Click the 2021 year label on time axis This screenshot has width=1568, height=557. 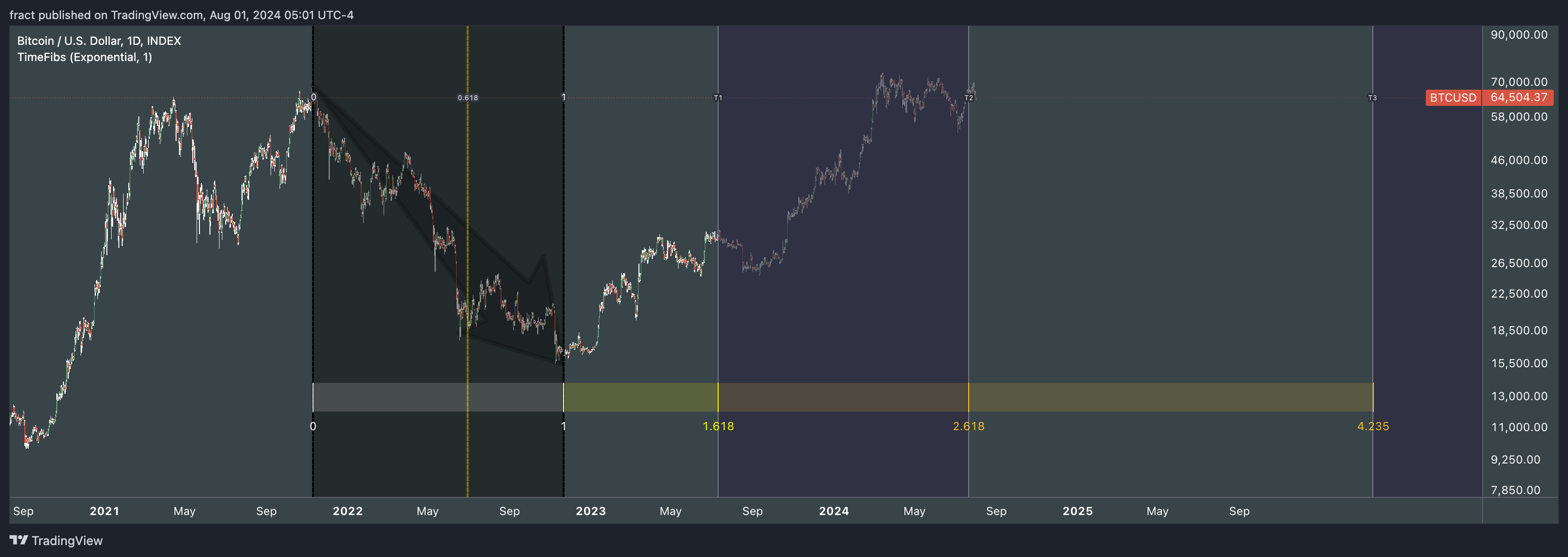pos(105,511)
